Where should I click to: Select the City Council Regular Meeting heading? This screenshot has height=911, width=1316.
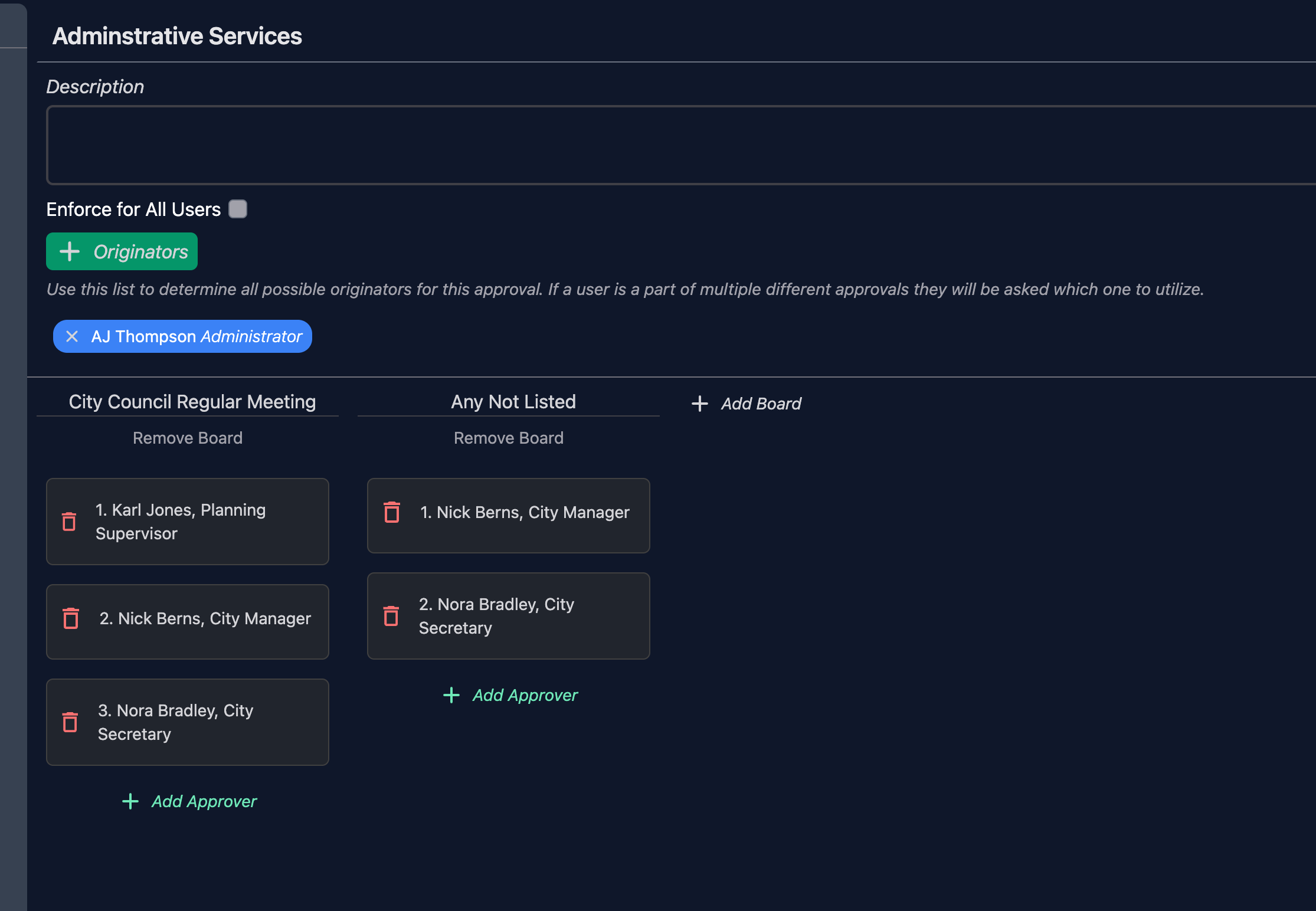(192, 402)
